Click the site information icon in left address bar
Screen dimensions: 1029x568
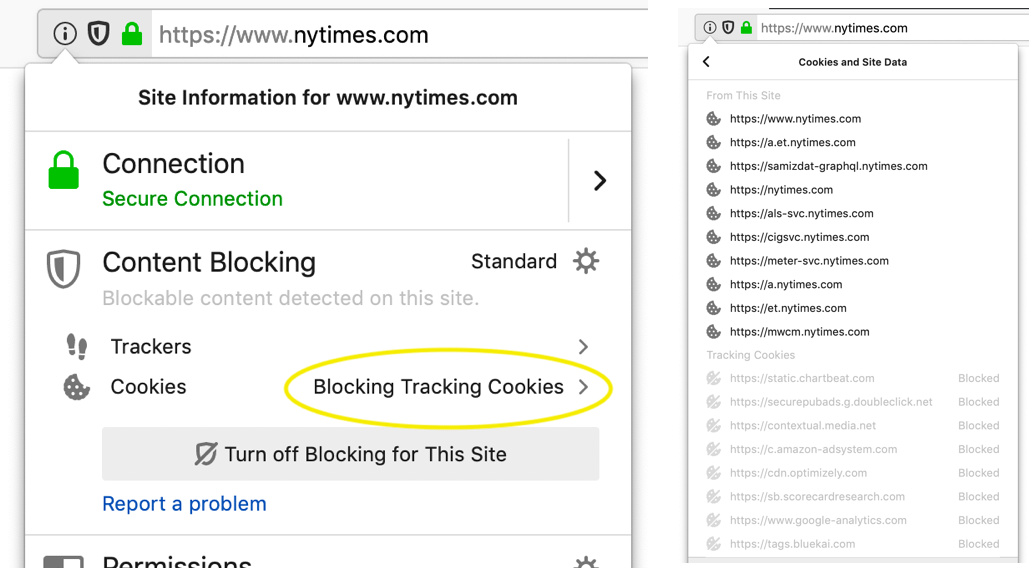(65, 33)
